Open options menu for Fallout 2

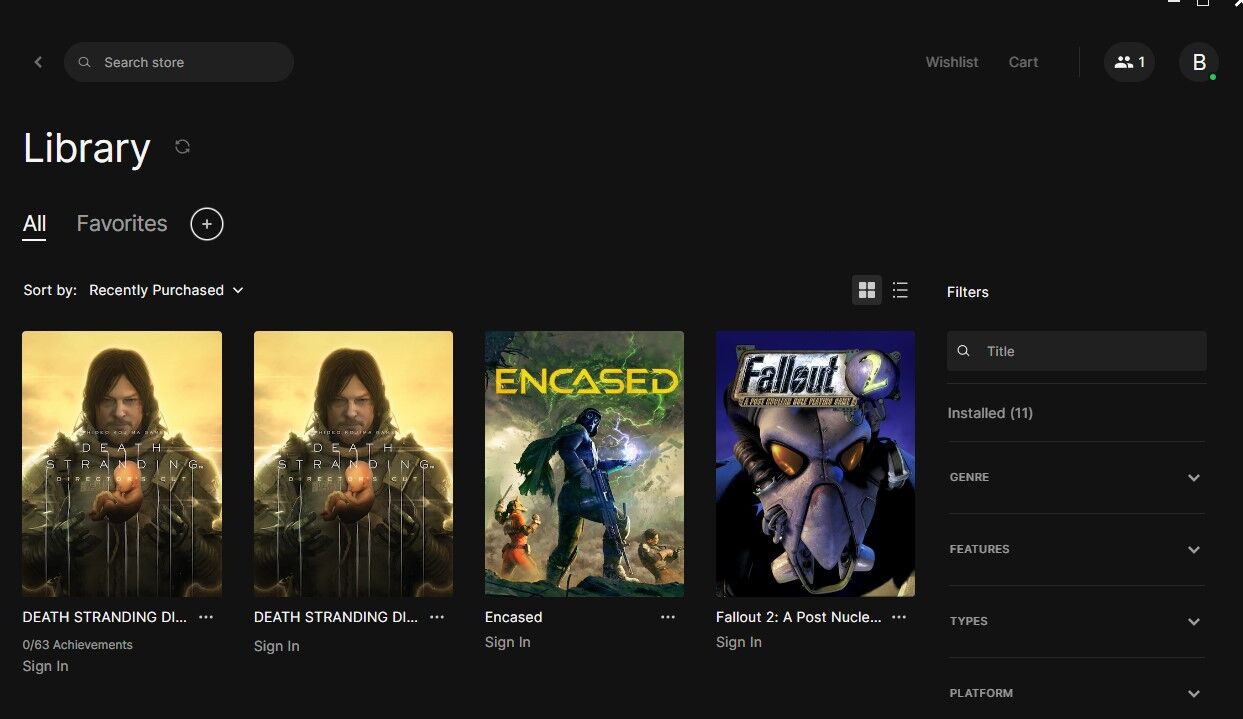point(899,617)
